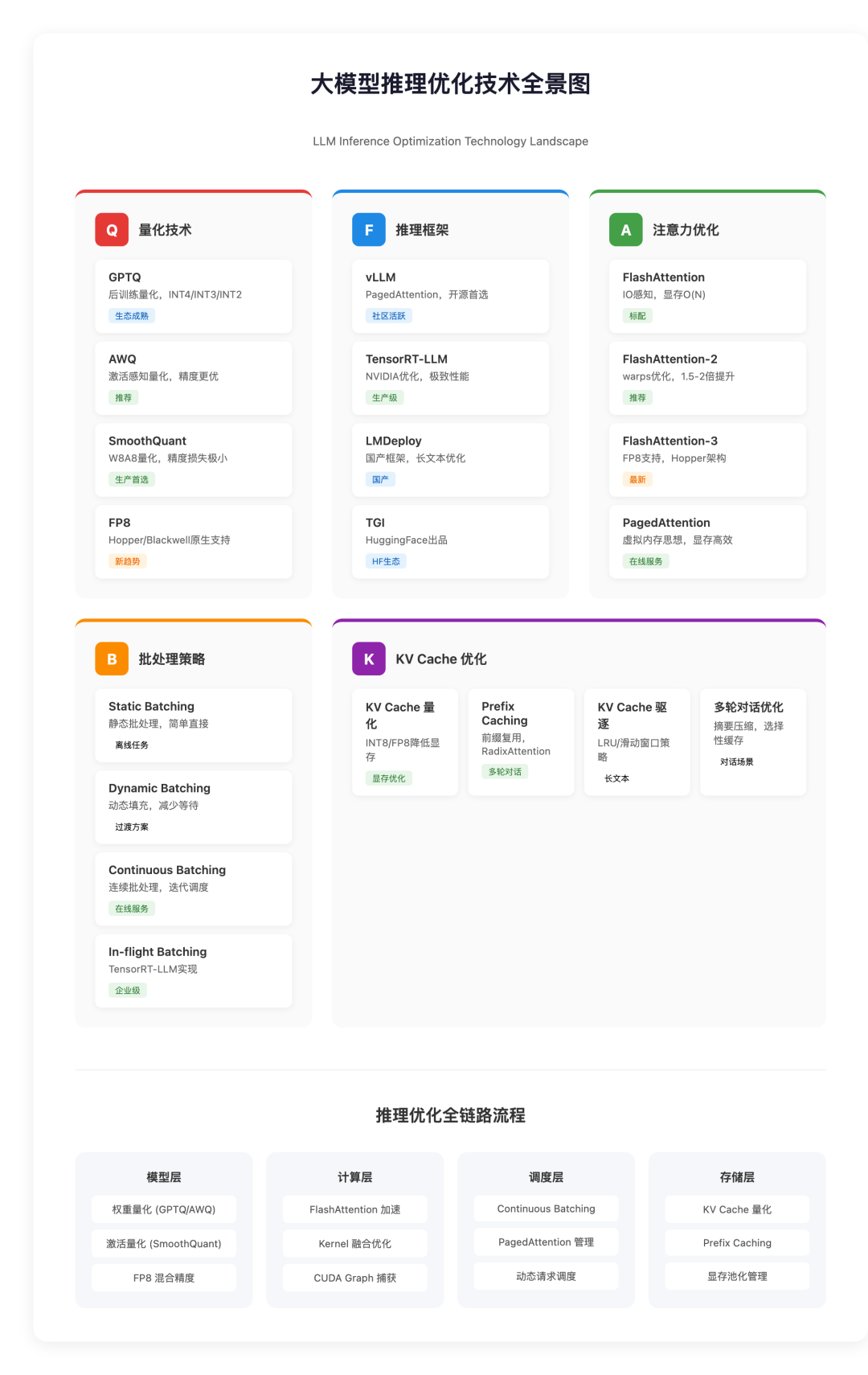This screenshot has width=868, height=1375.
Task: Click the blue F icon for 推理框架
Action: click(x=369, y=230)
